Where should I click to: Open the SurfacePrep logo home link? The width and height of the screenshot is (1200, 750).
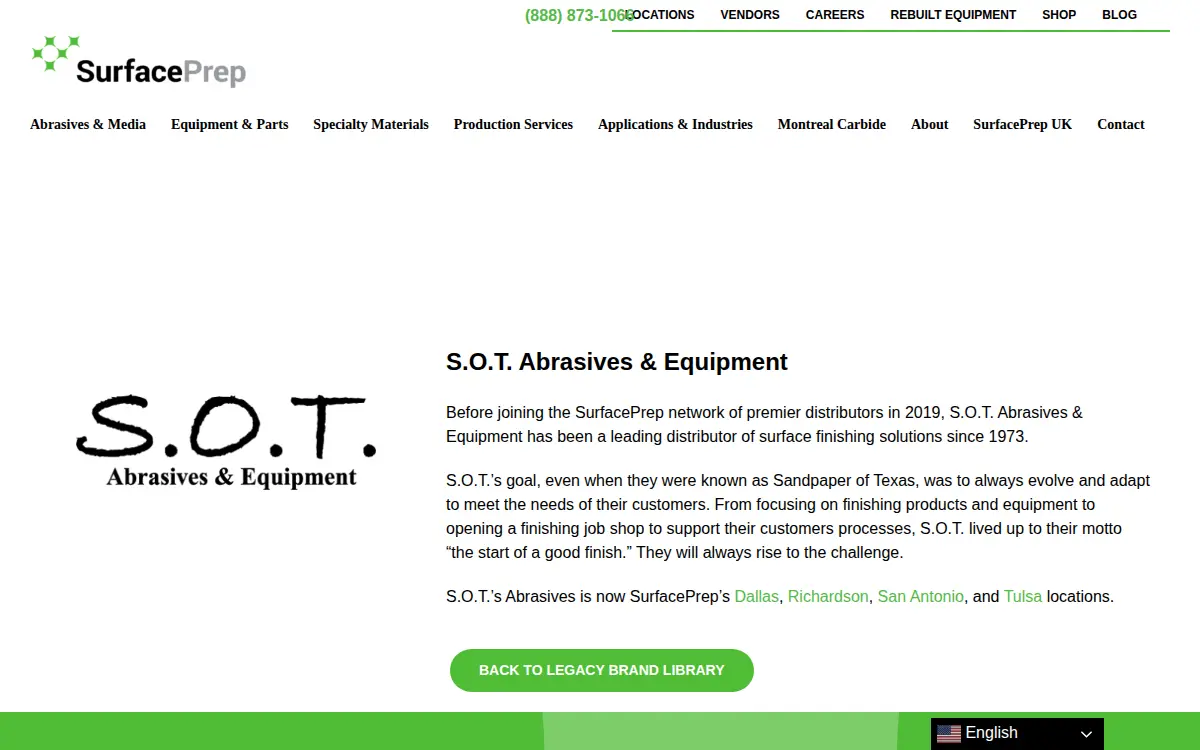pyautogui.click(x=139, y=61)
